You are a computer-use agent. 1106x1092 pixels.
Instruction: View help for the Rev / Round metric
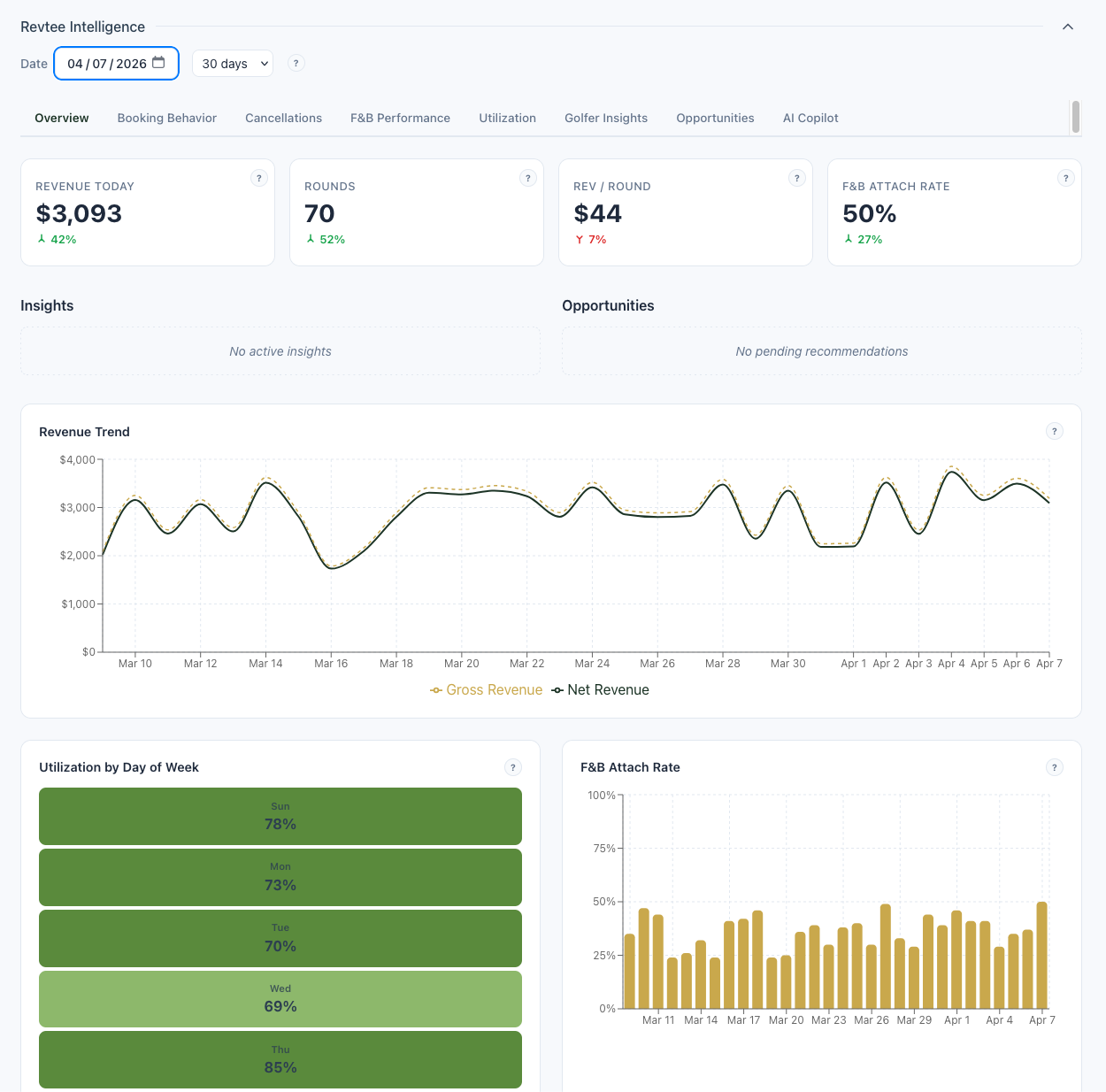796,178
